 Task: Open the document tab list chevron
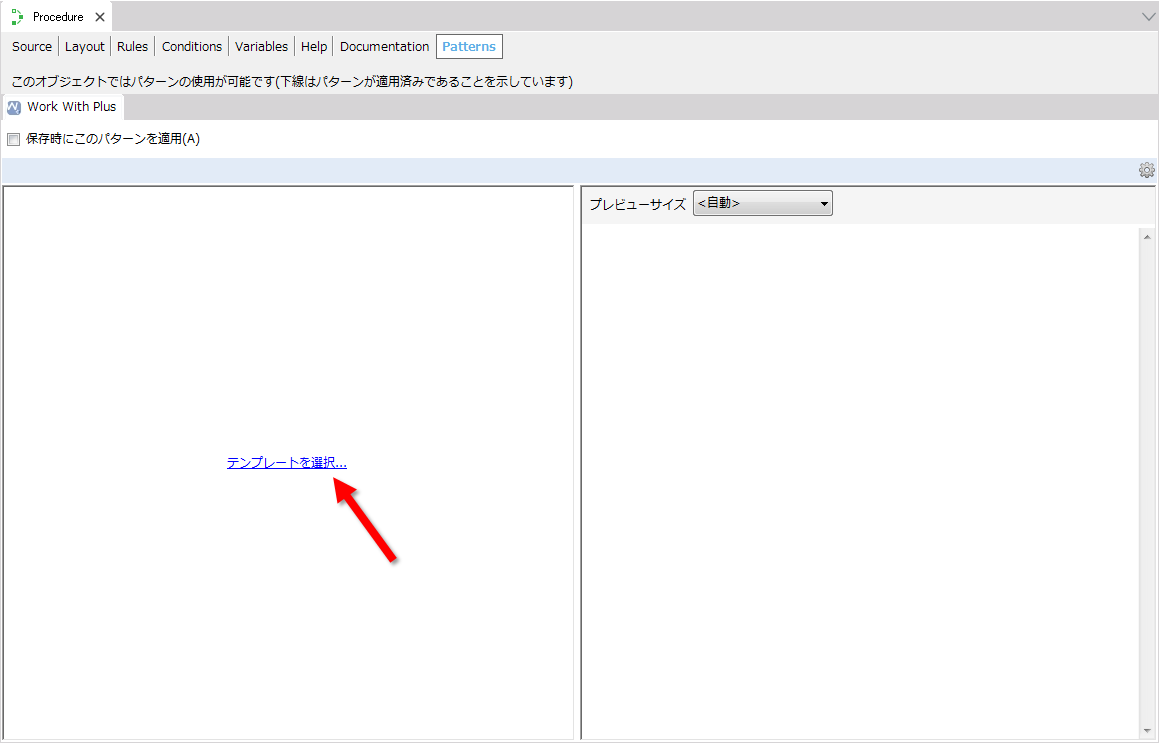(1148, 17)
